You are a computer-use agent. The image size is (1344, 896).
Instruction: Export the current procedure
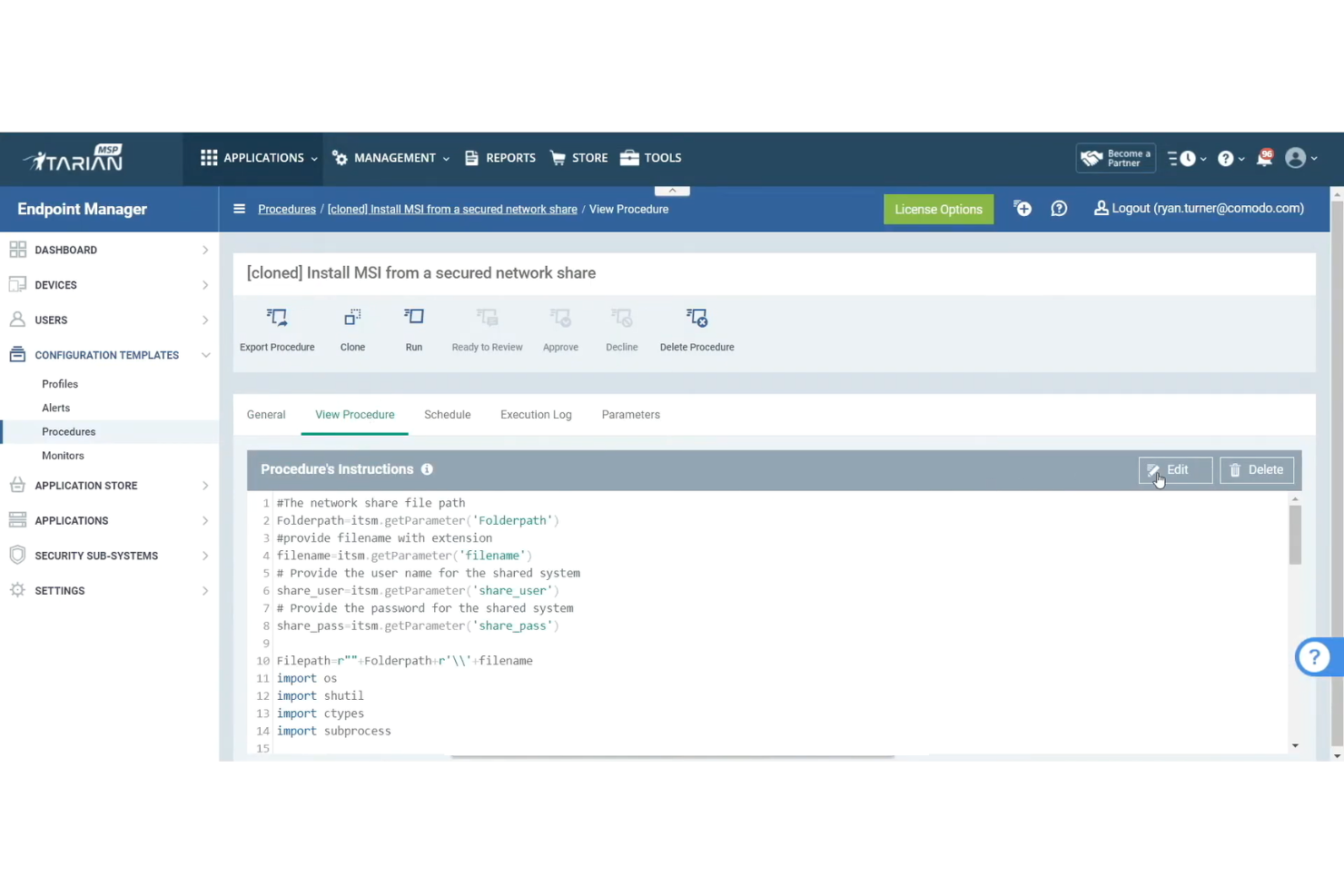tap(277, 330)
